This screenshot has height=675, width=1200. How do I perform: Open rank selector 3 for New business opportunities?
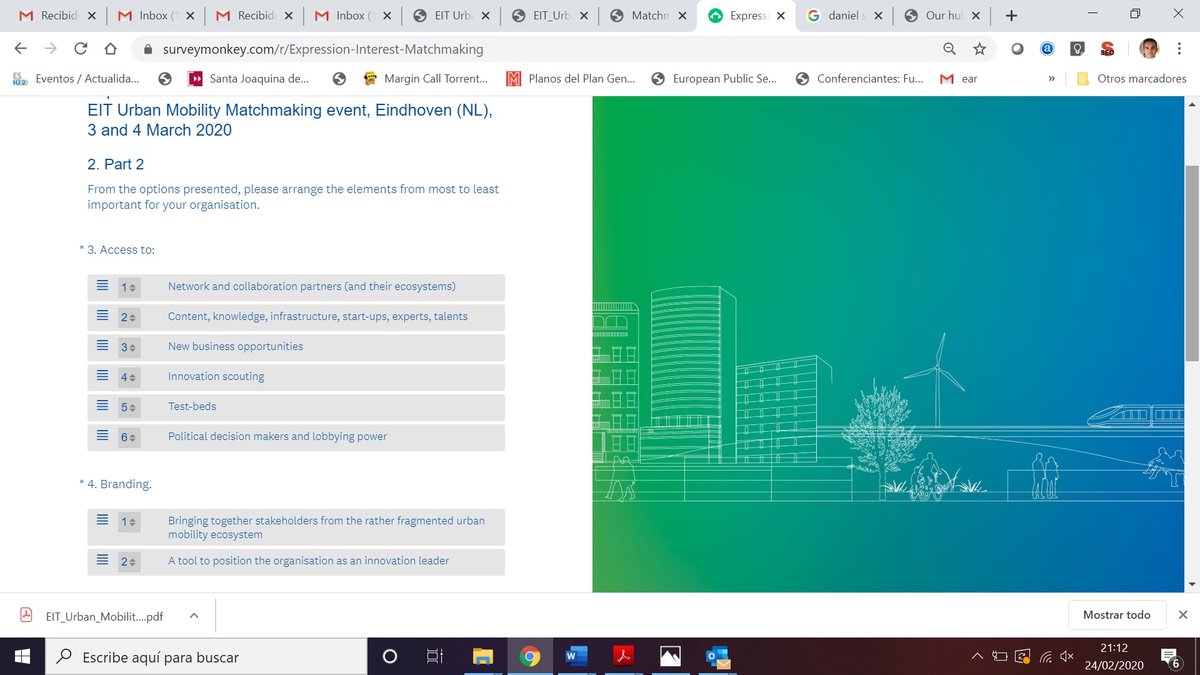point(129,347)
